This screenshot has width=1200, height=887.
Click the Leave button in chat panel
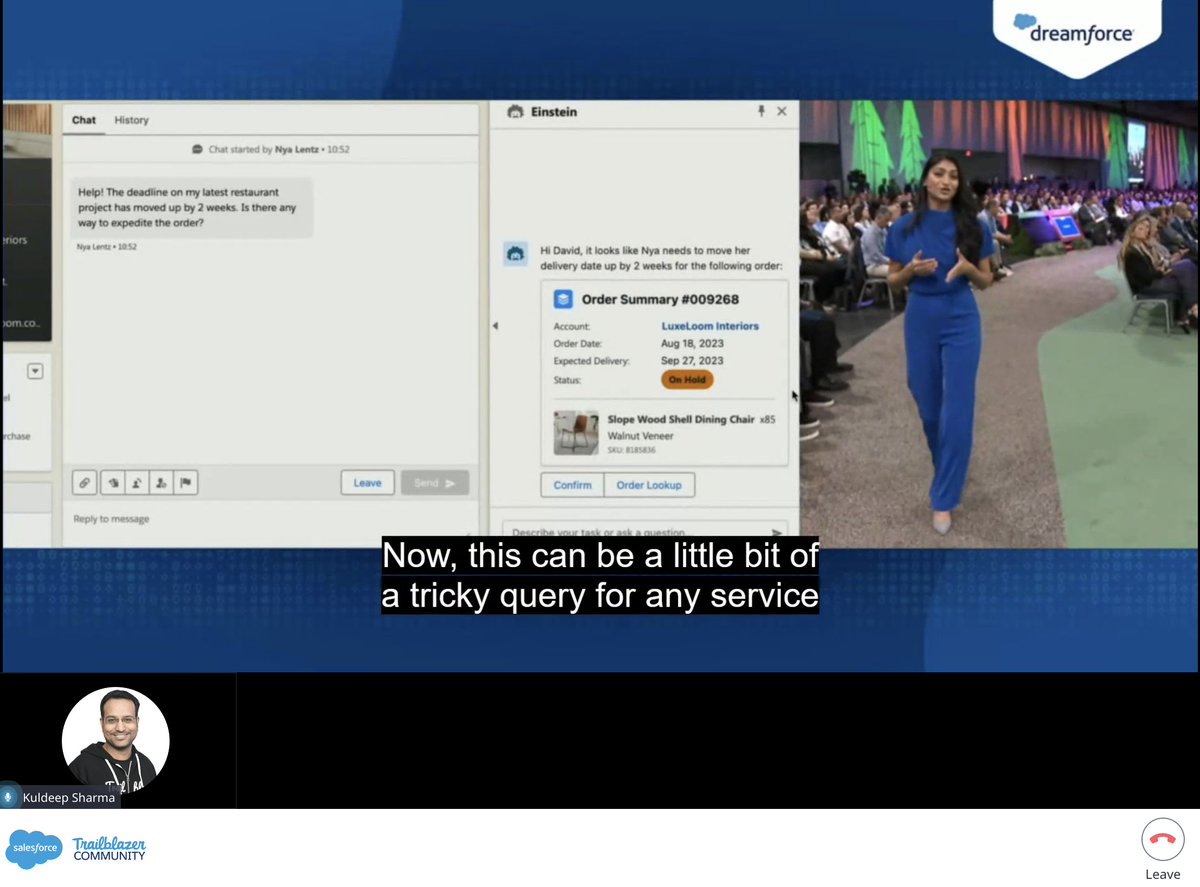[367, 483]
